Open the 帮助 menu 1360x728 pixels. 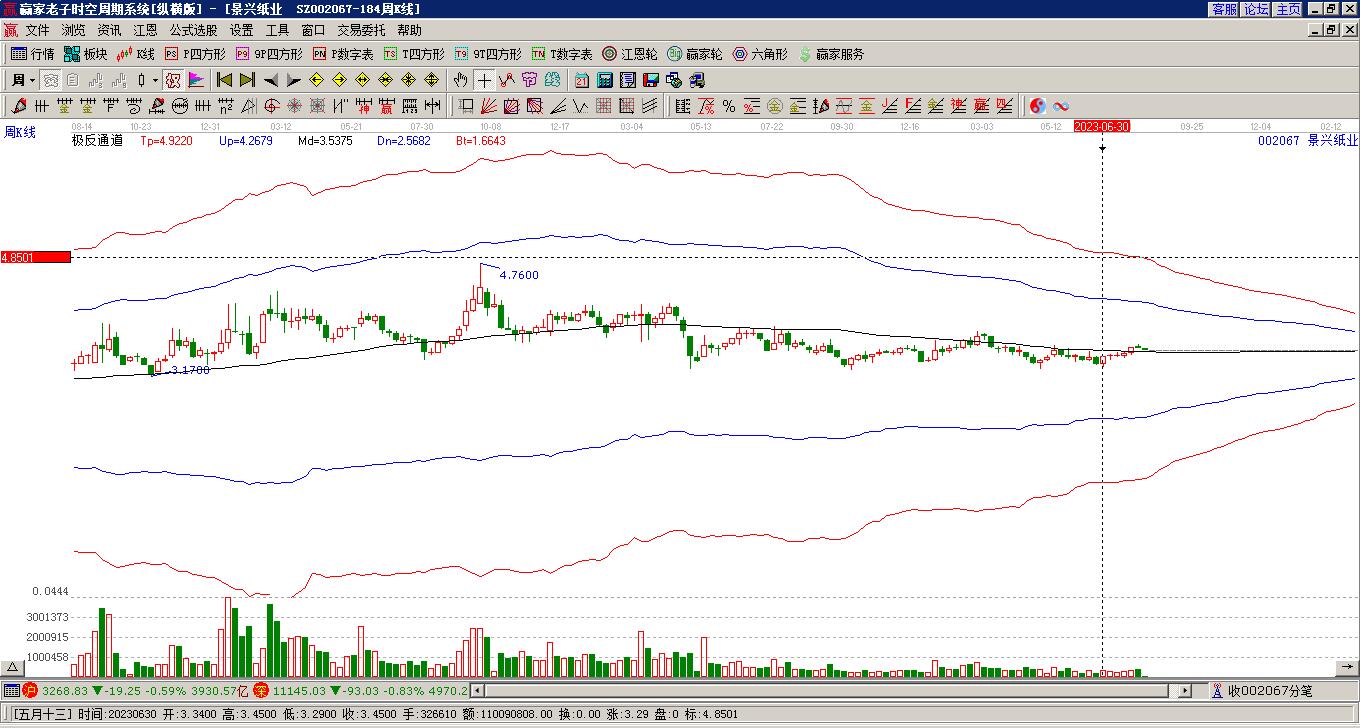[x=409, y=31]
